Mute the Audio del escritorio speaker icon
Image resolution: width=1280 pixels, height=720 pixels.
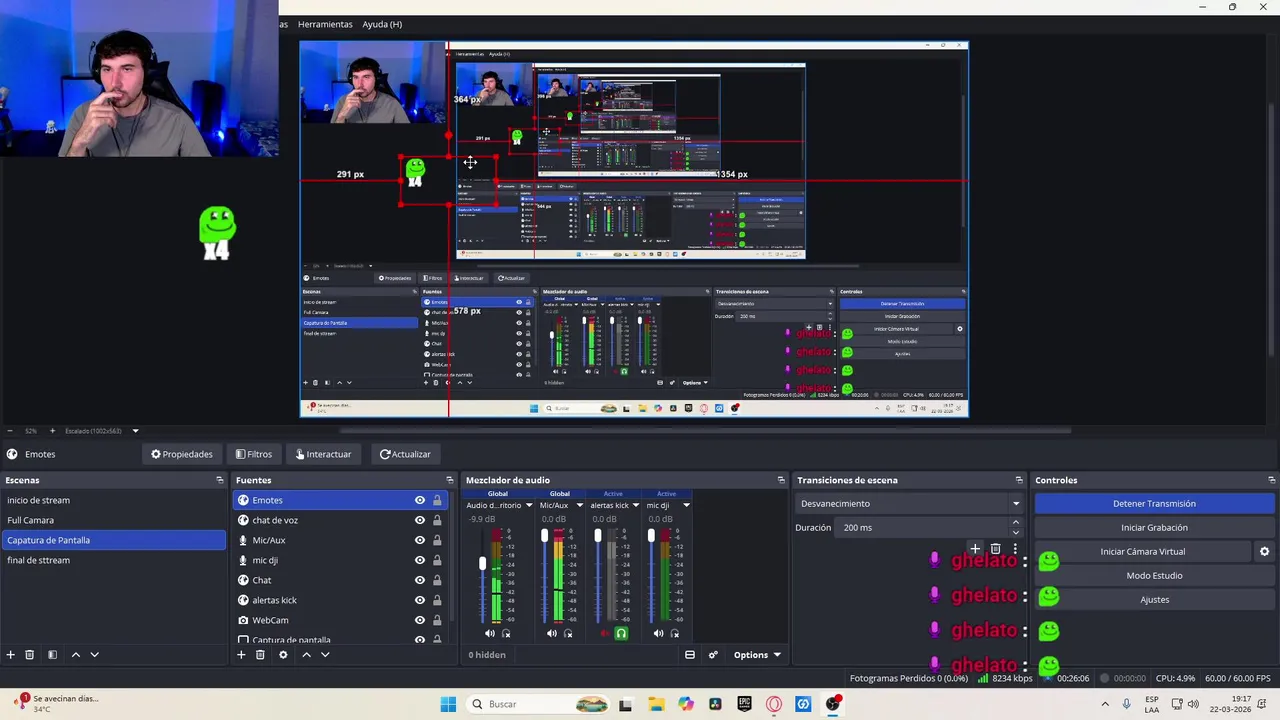coord(490,633)
